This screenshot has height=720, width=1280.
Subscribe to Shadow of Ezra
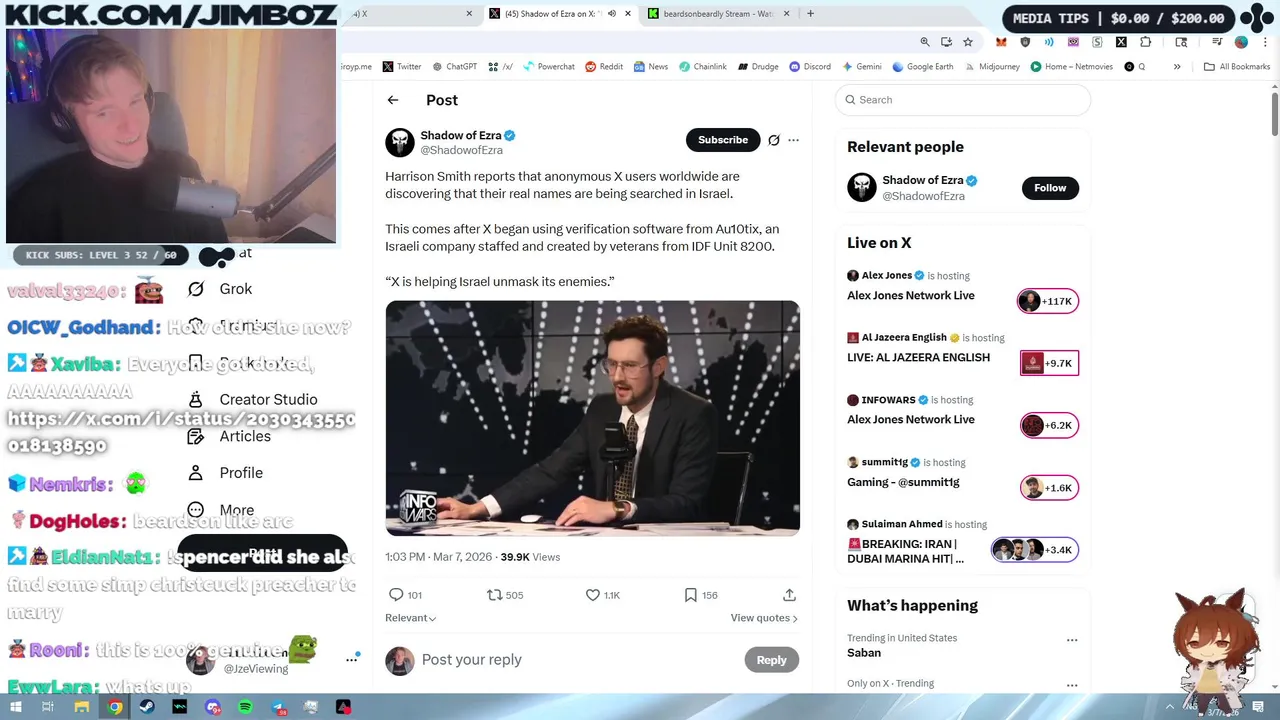pos(723,140)
